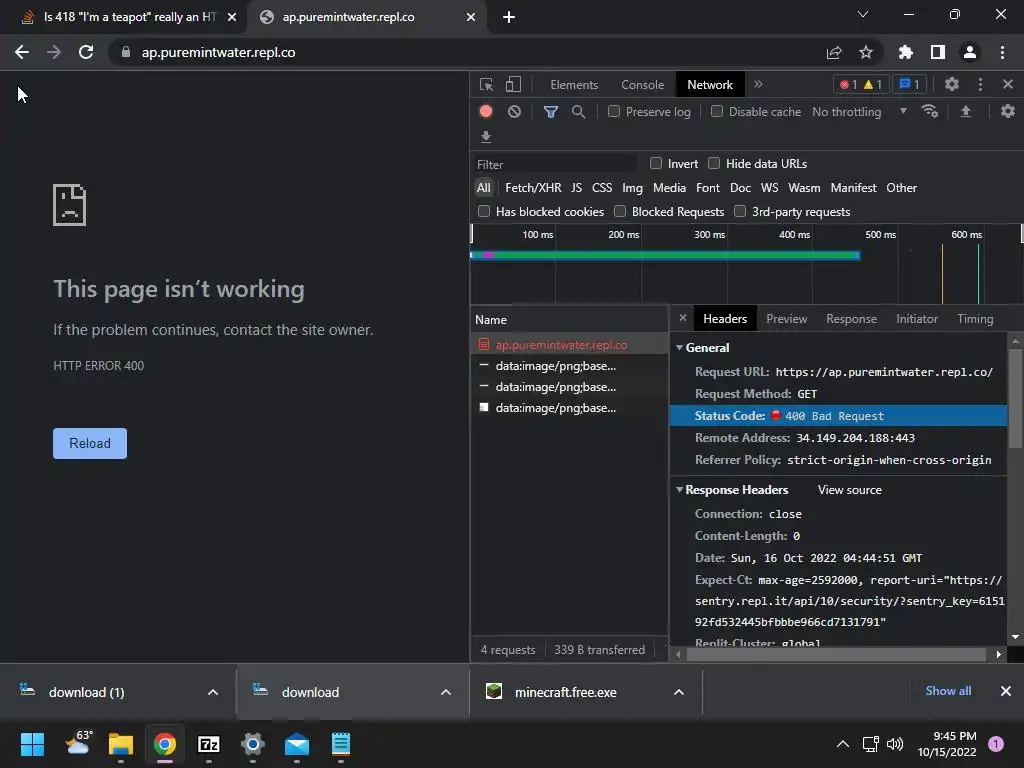This screenshot has height=768, width=1024.
Task: Open network conditions wifi icon
Action: coord(930,112)
